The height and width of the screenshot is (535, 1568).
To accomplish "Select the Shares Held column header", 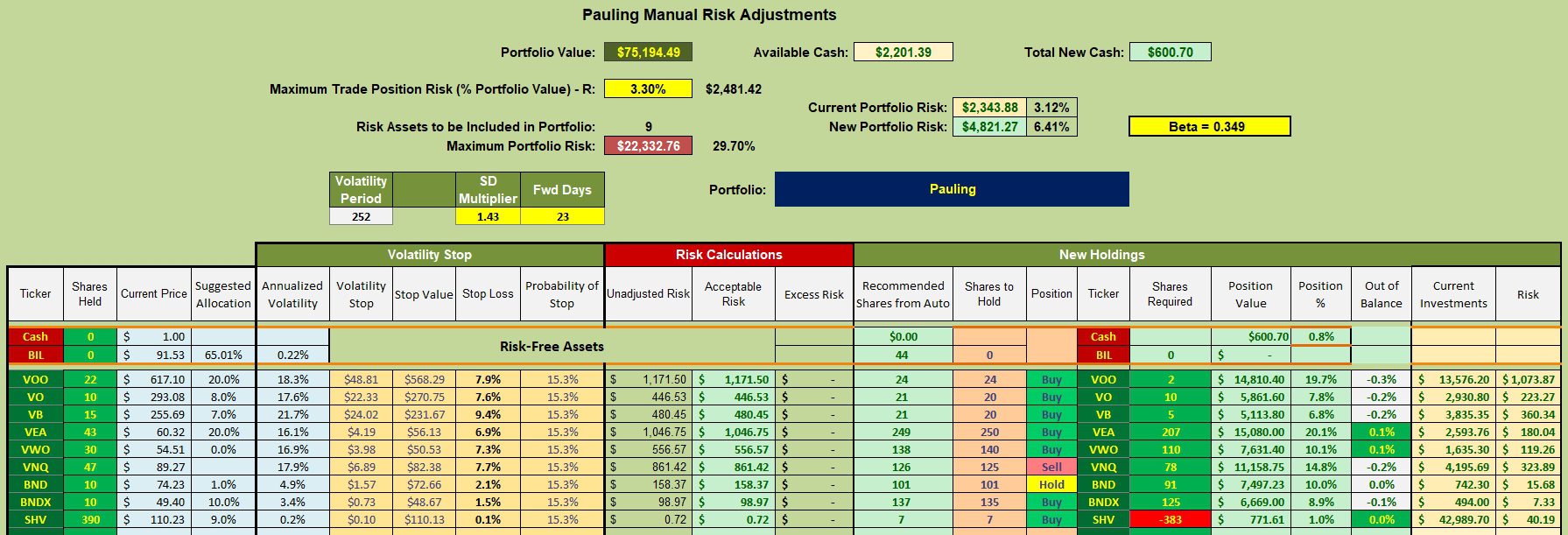I will point(89,294).
